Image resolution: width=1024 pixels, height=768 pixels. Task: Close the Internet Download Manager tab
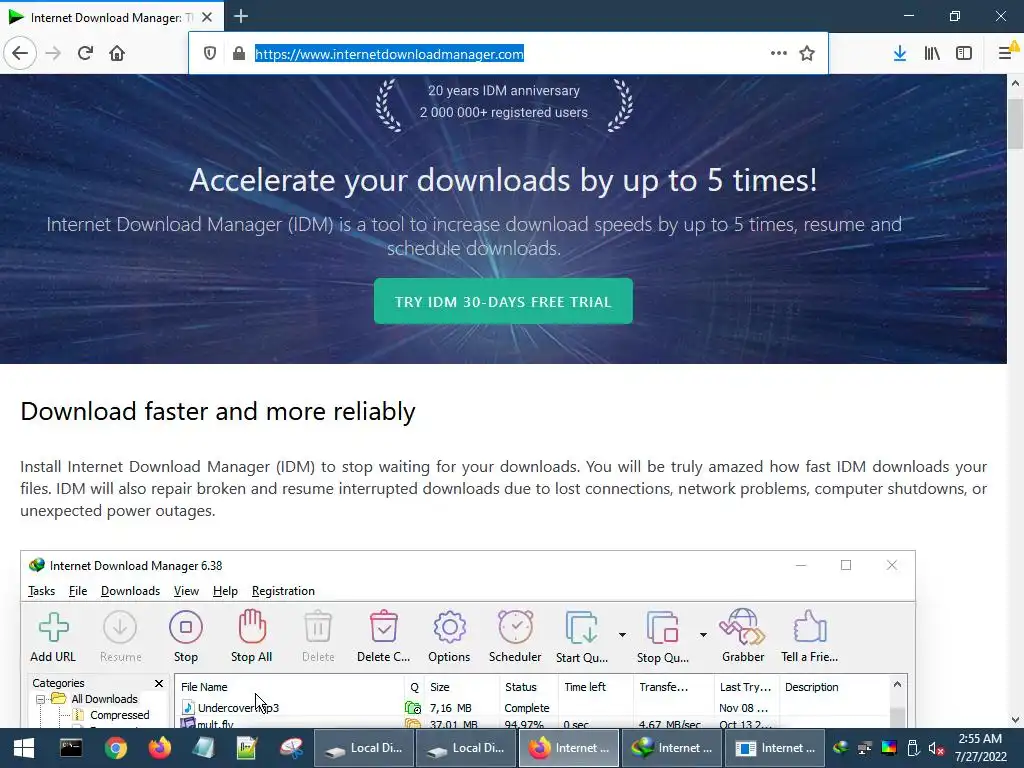(207, 17)
